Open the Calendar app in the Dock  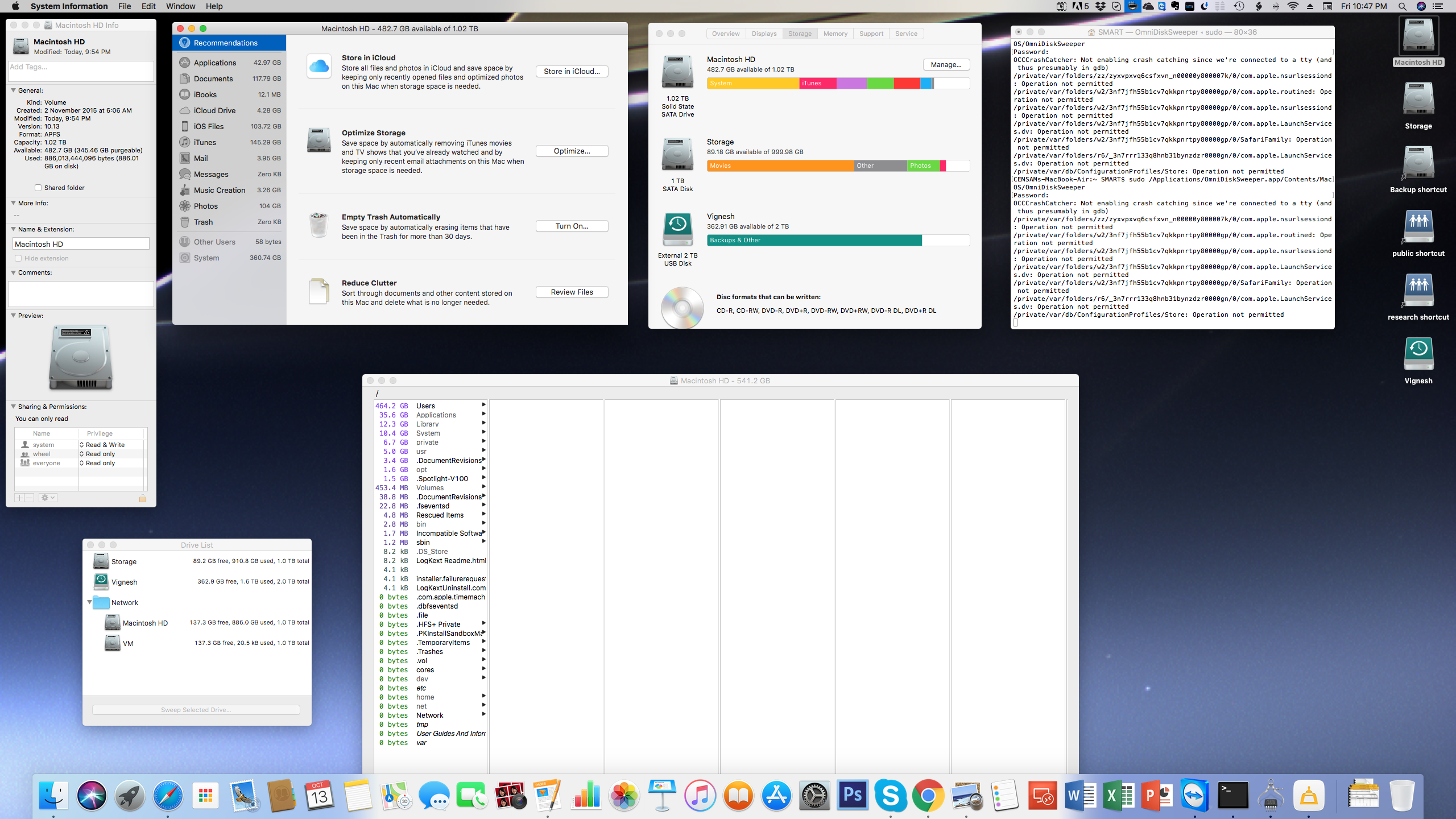point(320,795)
